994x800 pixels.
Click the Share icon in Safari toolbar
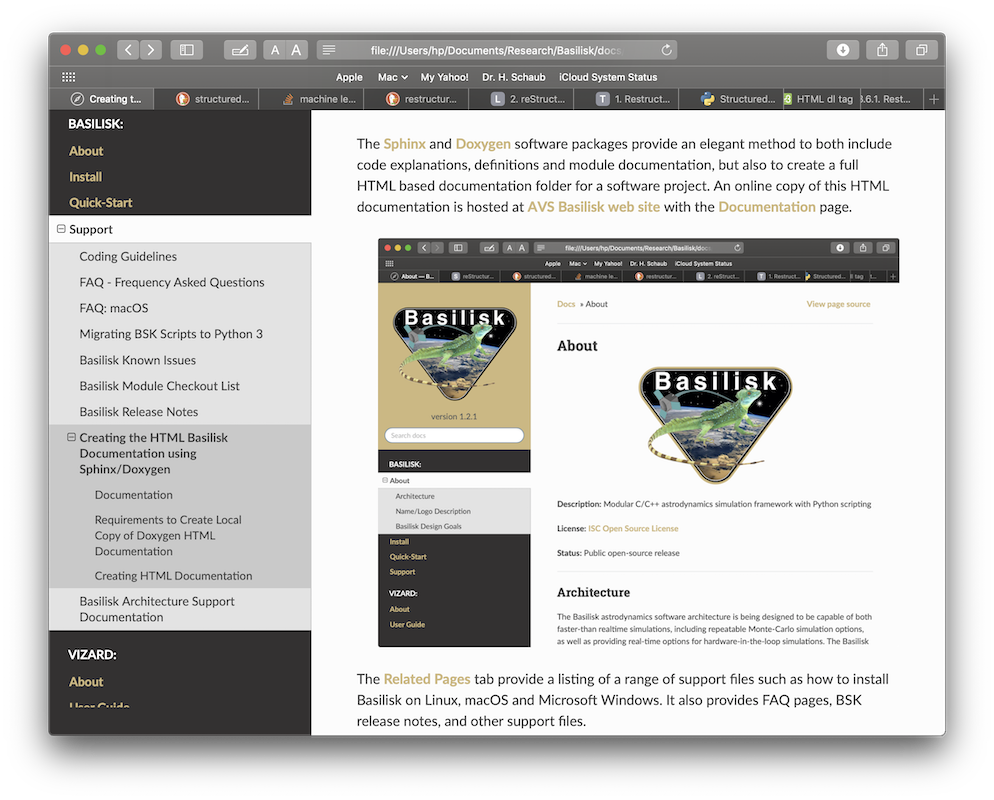882,50
